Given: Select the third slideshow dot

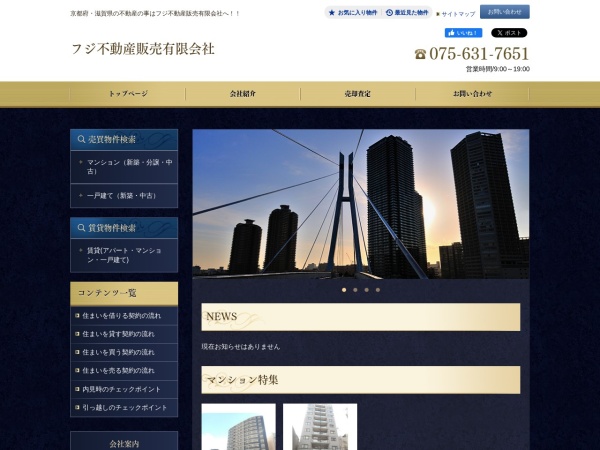Looking at the screenshot, I should coord(367,290).
